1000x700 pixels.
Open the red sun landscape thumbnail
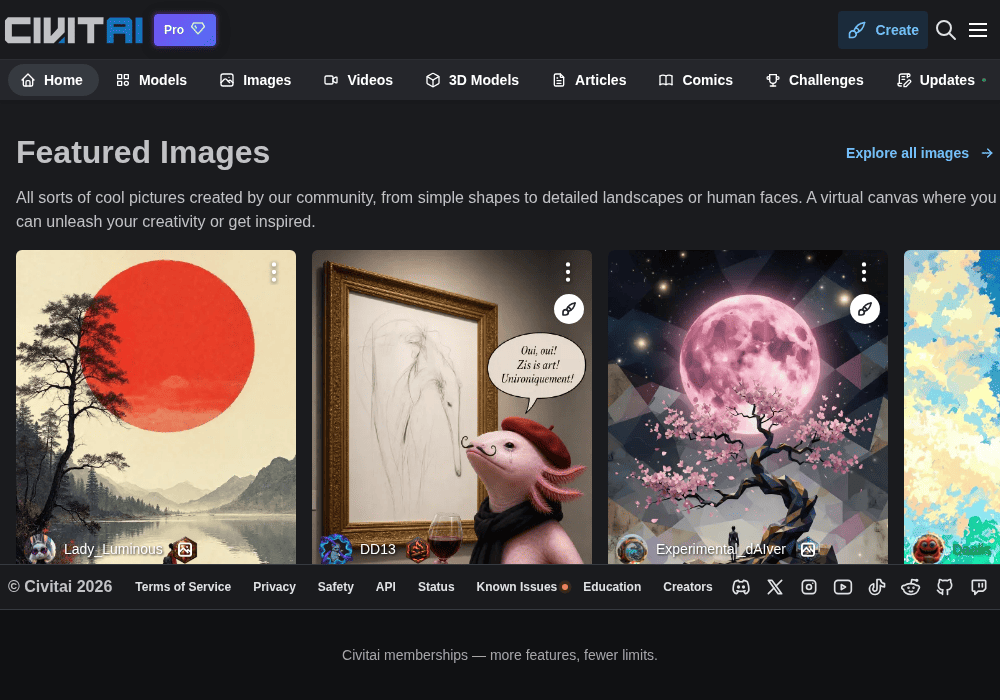click(x=156, y=407)
